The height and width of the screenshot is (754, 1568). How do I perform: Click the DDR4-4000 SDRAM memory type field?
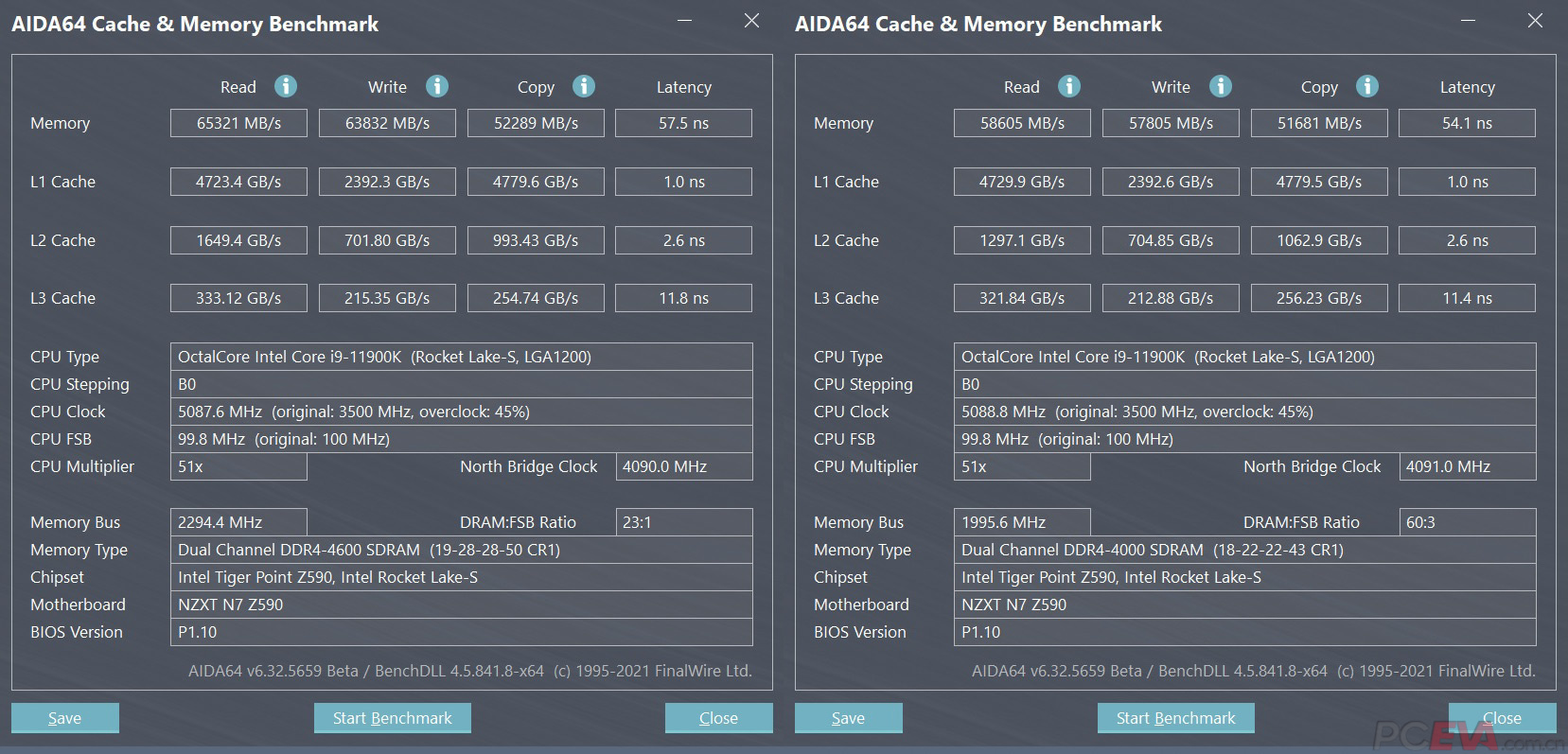(x=1244, y=550)
